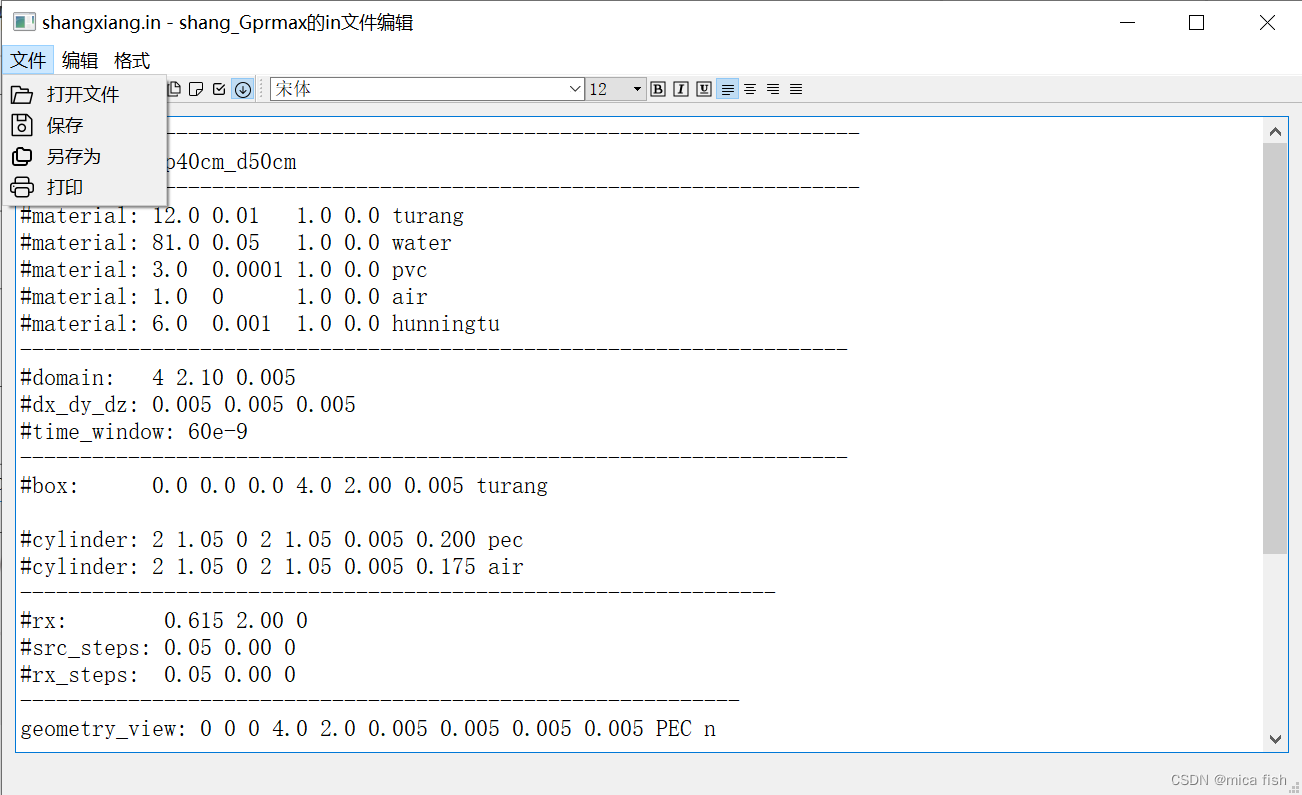Screen dimensions: 1302x795
Task: Maximize the editor window
Action: click(1196, 22)
